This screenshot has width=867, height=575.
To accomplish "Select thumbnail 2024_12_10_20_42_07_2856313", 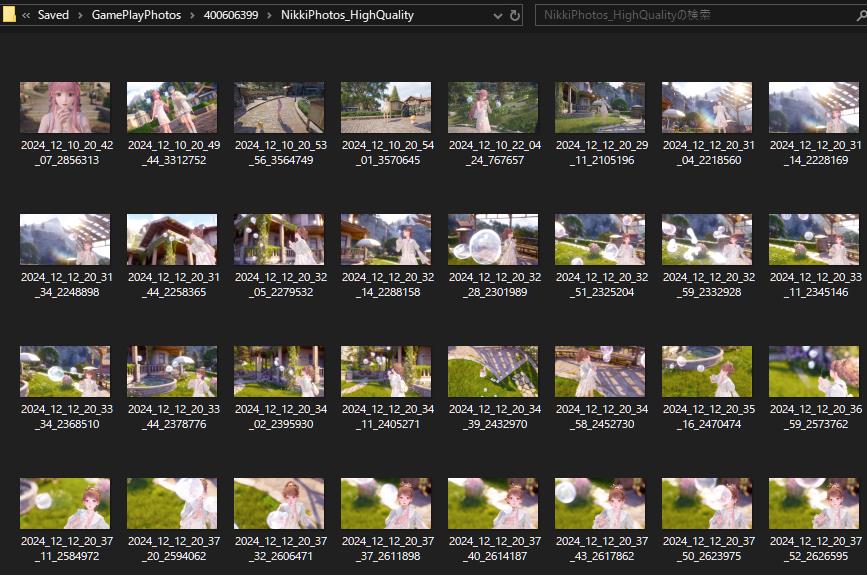I will tap(65, 107).
